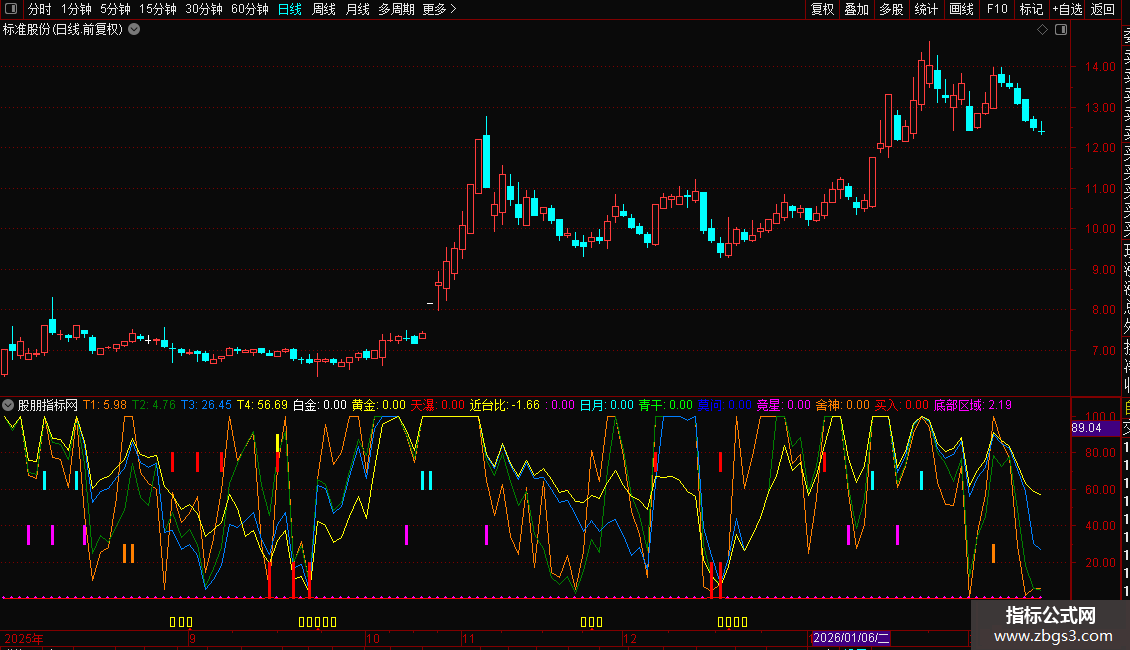Switch to 分时 intraday view
This screenshot has height=650, width=1130.
click(39, 9)
